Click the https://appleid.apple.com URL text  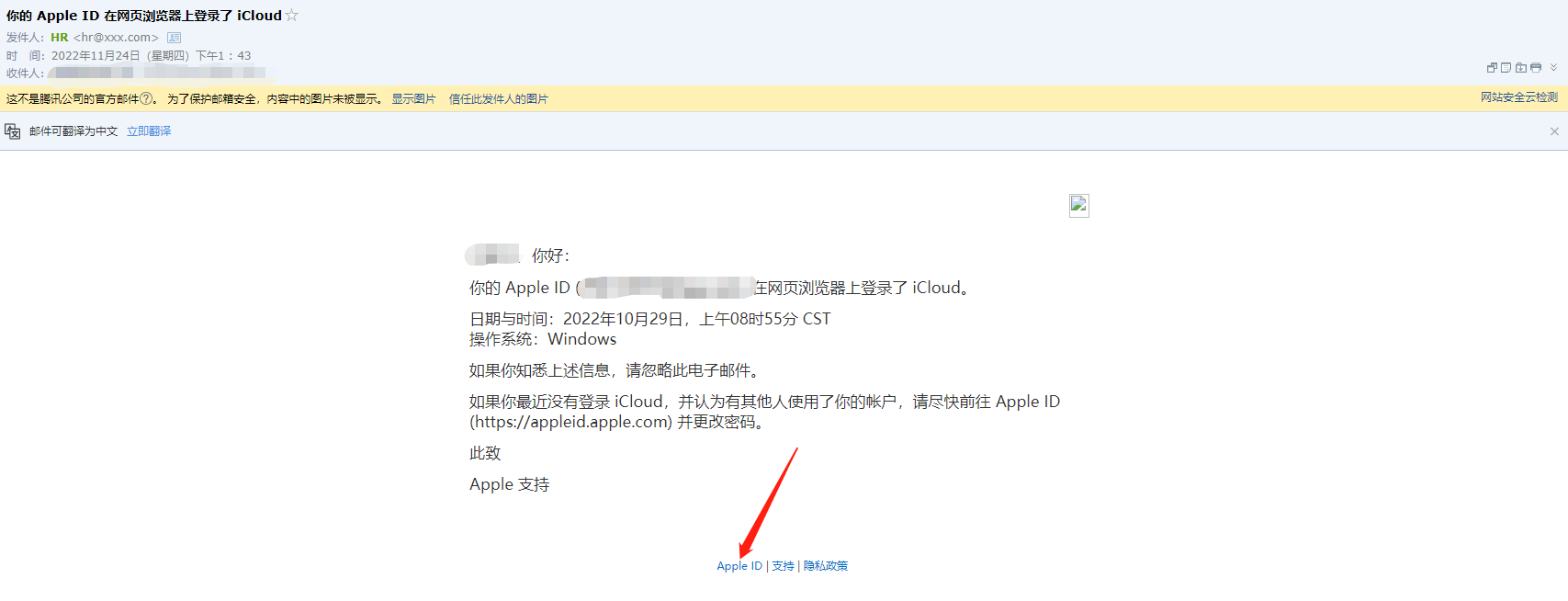click(x=571, y=422)
